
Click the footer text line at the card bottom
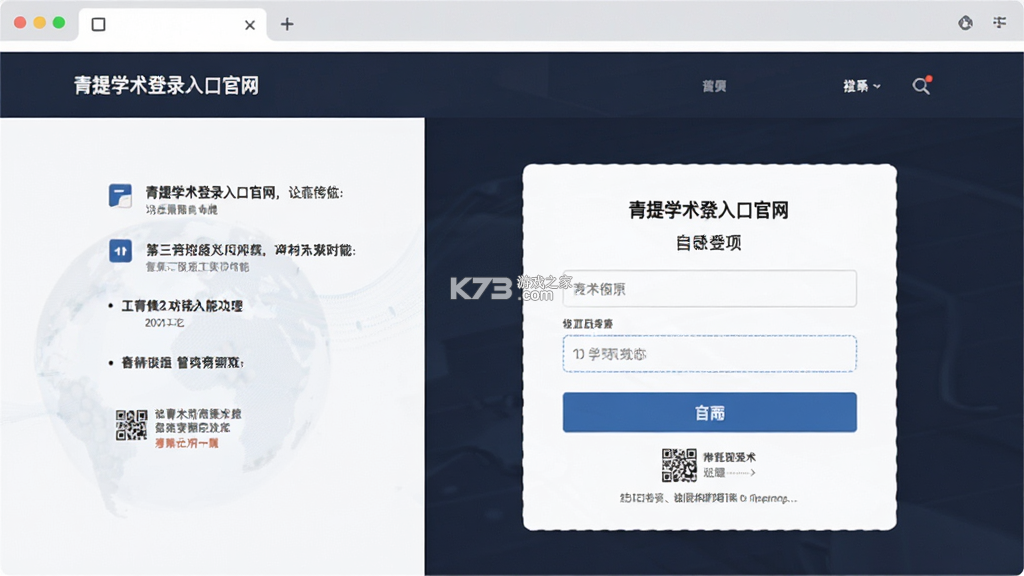709,498
